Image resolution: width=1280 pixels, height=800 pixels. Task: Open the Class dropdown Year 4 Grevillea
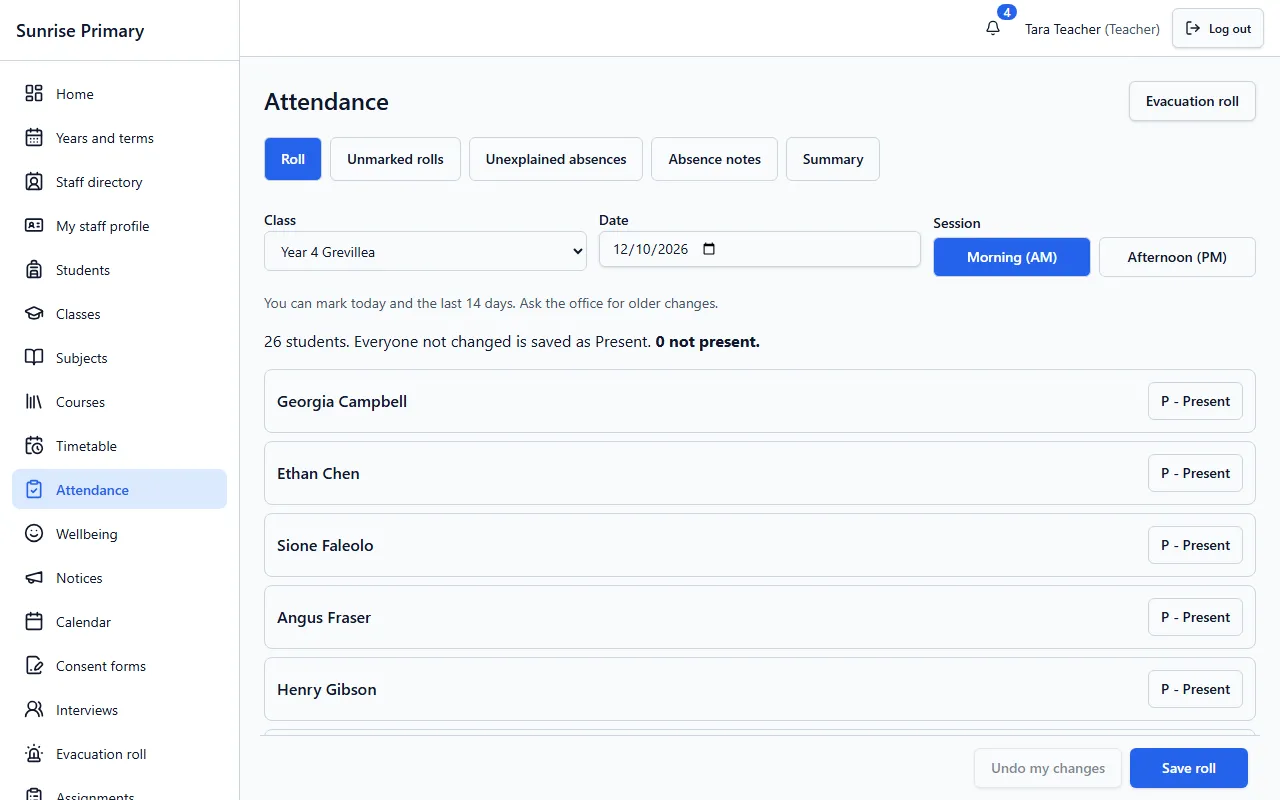tap(425, 252)
